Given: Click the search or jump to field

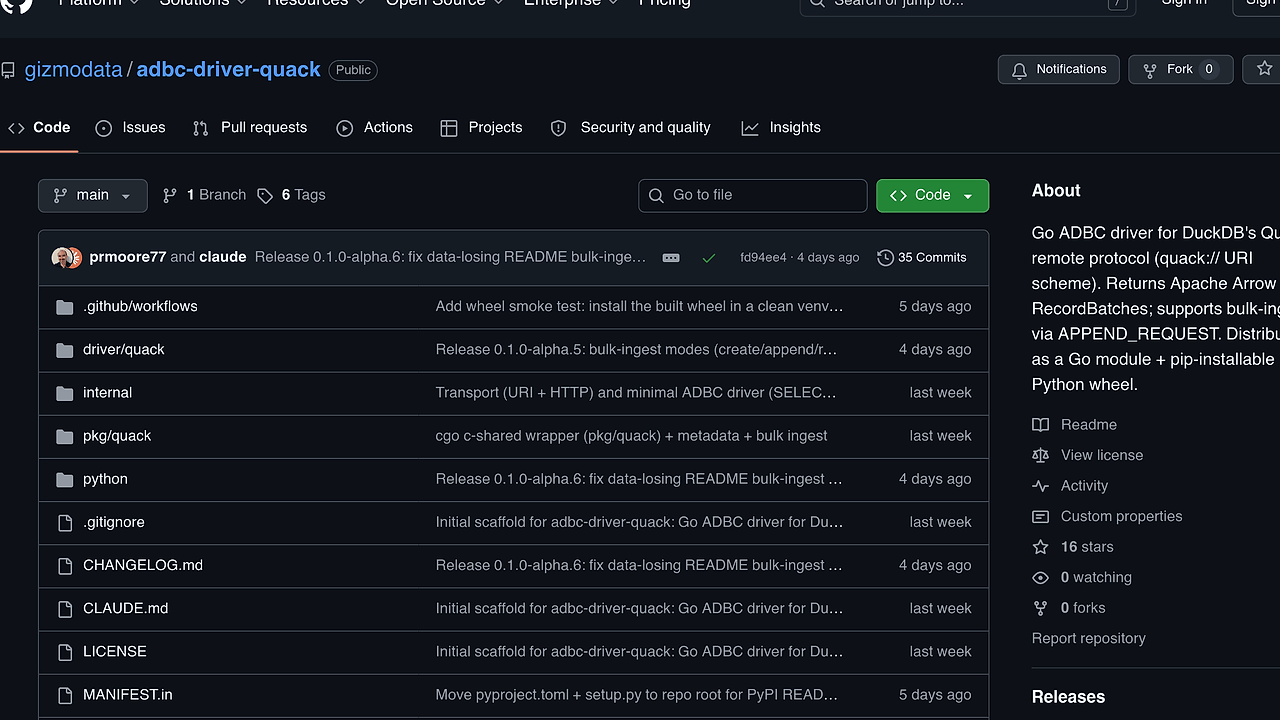Looking at the screenshot, I should 968,4.
